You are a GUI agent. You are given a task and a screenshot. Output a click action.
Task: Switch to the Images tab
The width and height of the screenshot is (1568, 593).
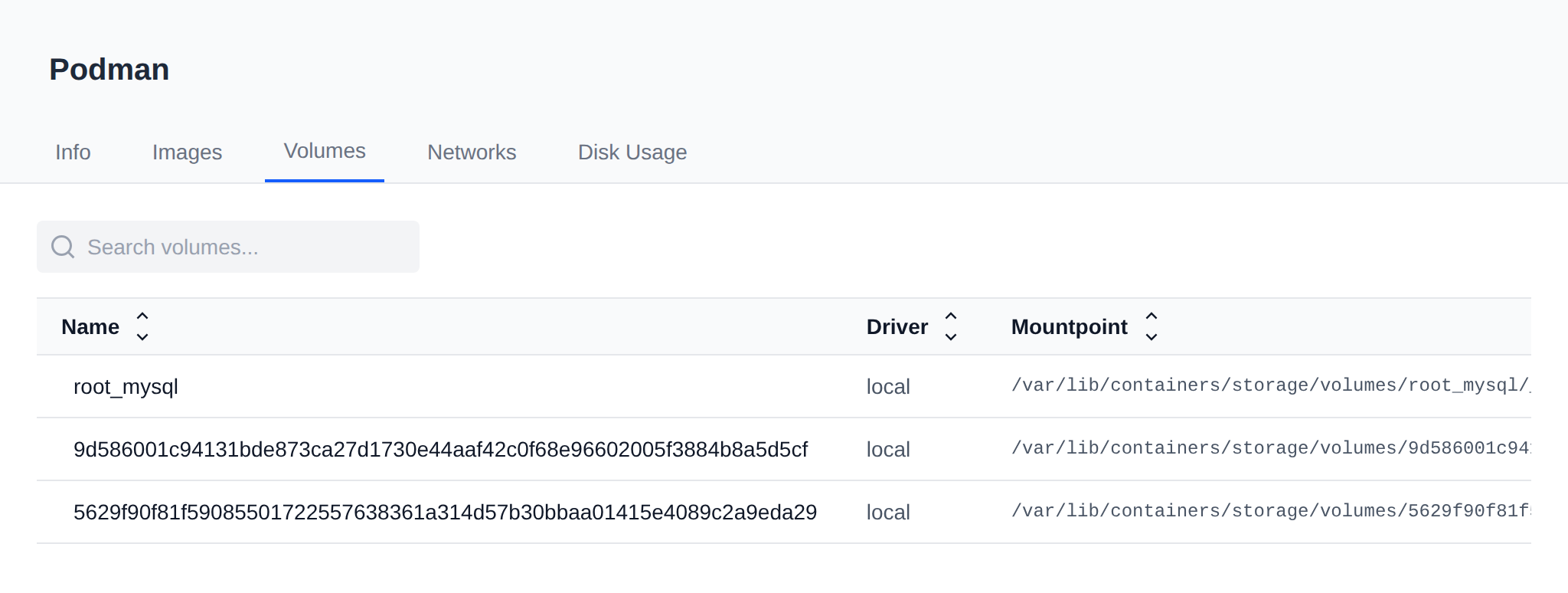click(187, 152)
